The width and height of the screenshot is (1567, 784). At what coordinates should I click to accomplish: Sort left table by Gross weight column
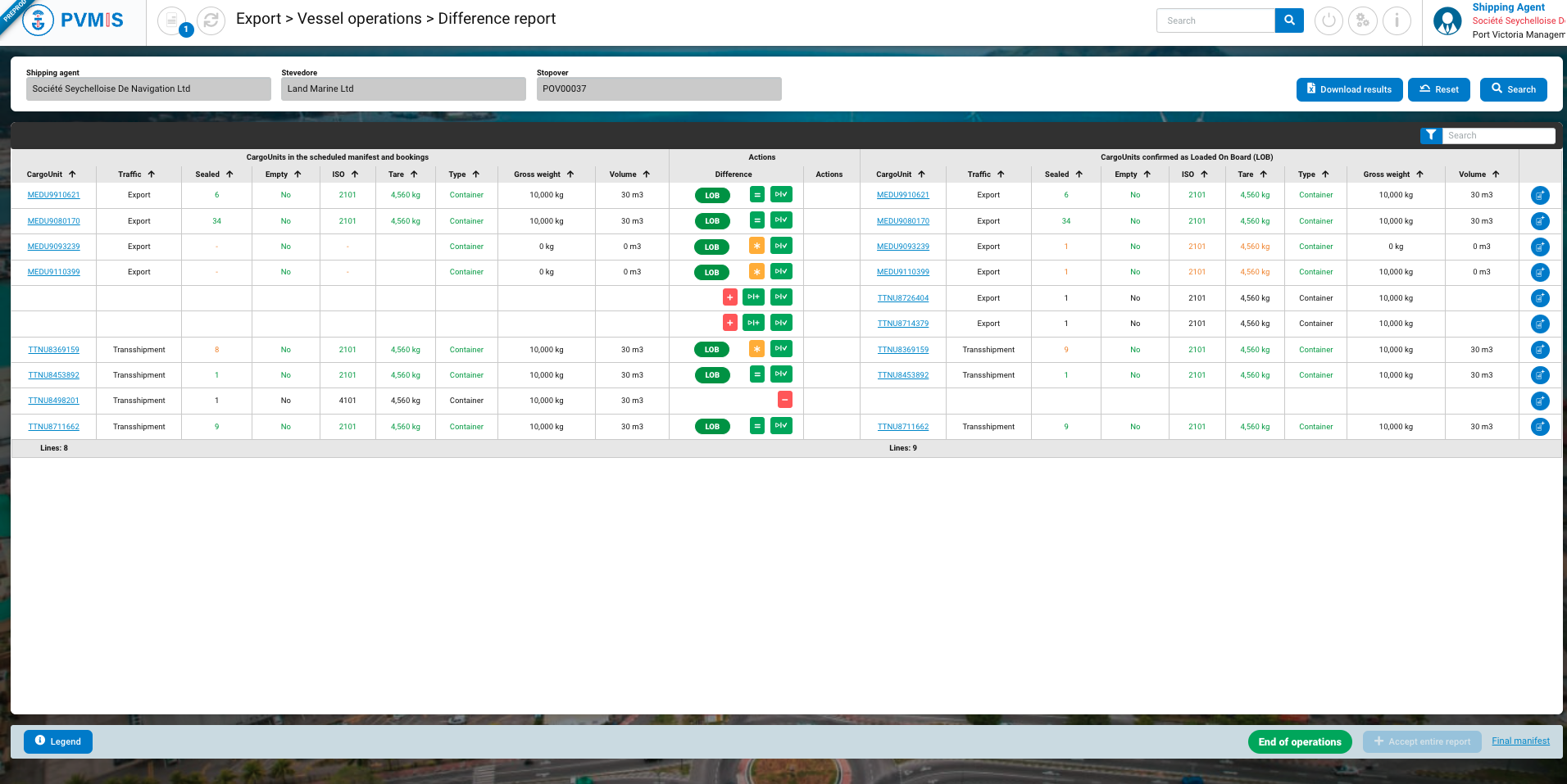click(543, 174)
